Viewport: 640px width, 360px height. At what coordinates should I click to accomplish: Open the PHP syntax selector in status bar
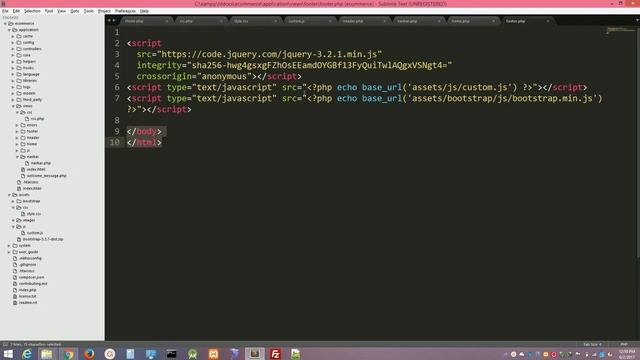pos(624,344)
